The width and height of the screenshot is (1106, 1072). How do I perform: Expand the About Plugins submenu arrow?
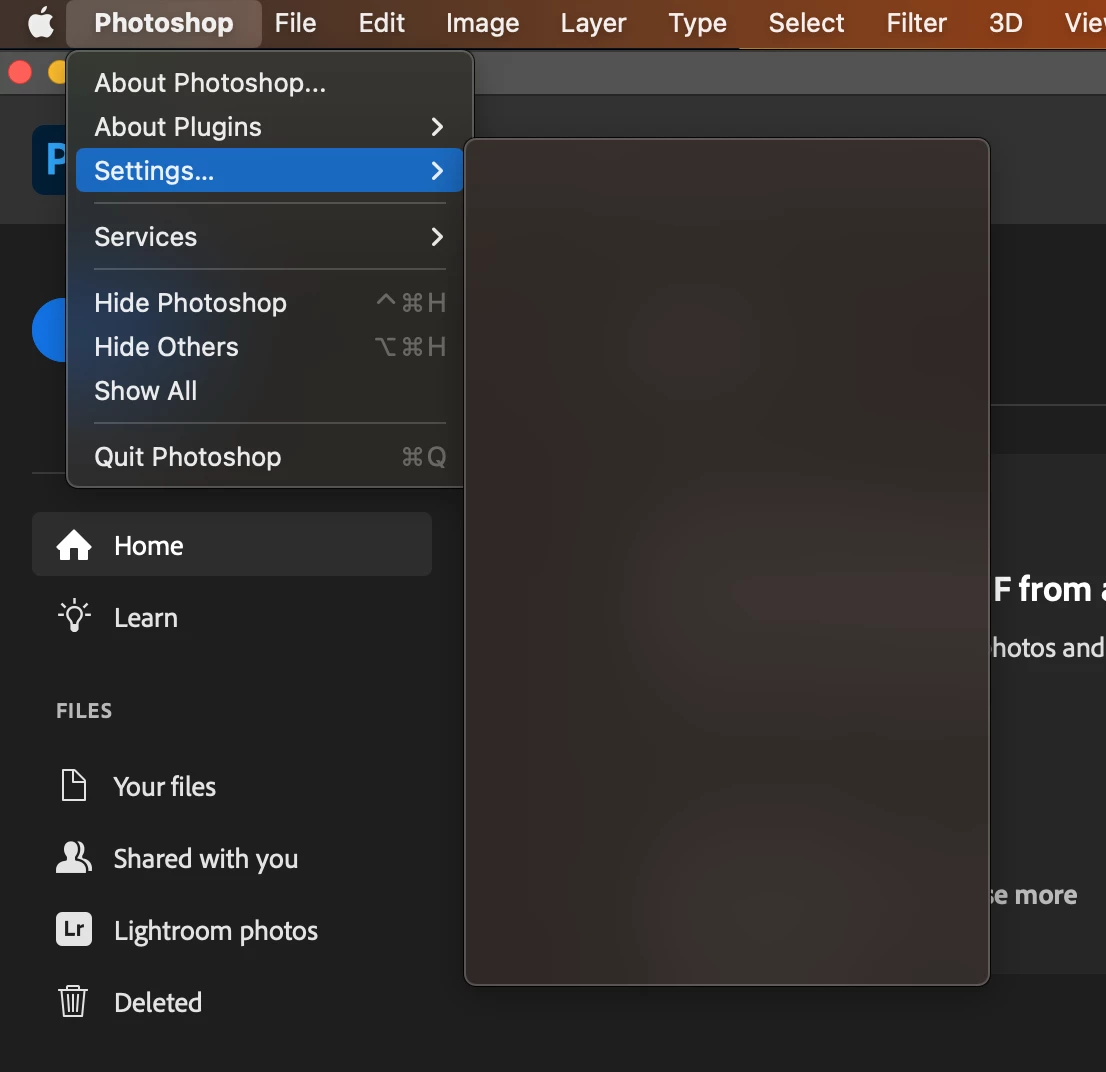pyautogui.click(x=437, y=127)
